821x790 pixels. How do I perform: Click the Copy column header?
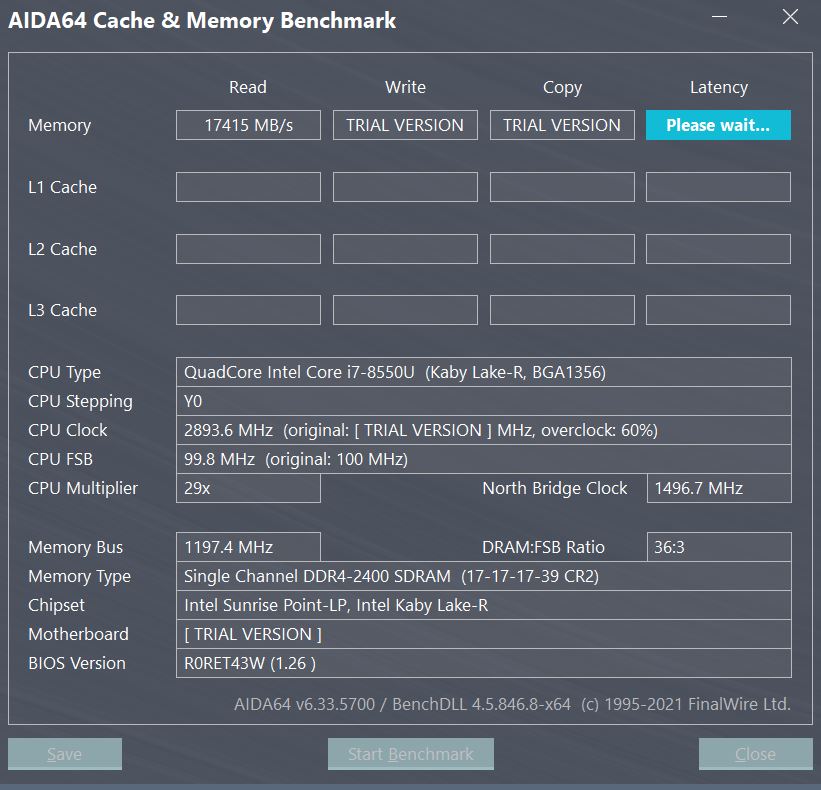coord(562,87)
